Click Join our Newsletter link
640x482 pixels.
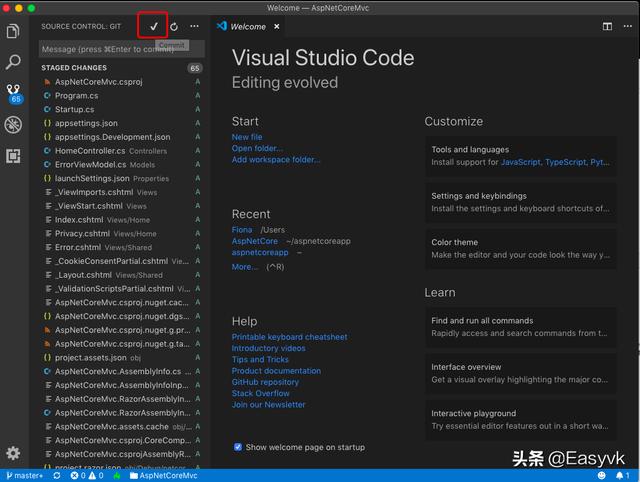(x=268, y=405)
